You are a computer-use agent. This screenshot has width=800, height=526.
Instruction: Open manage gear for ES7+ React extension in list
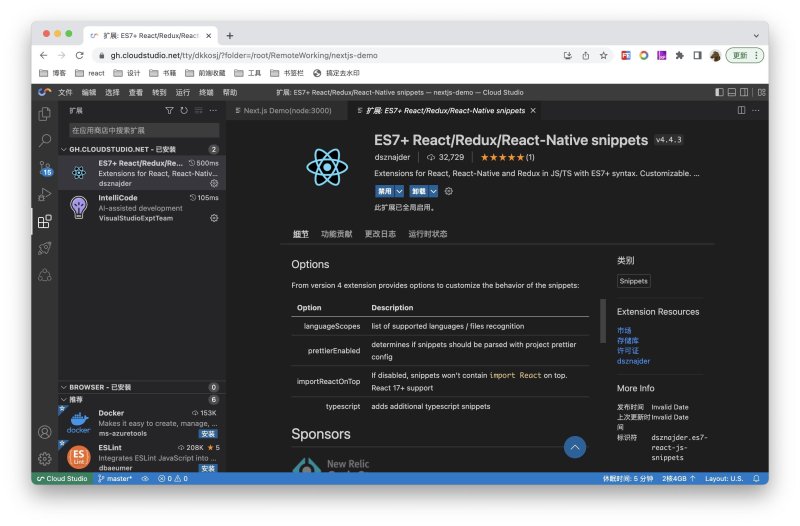point(214,183)
